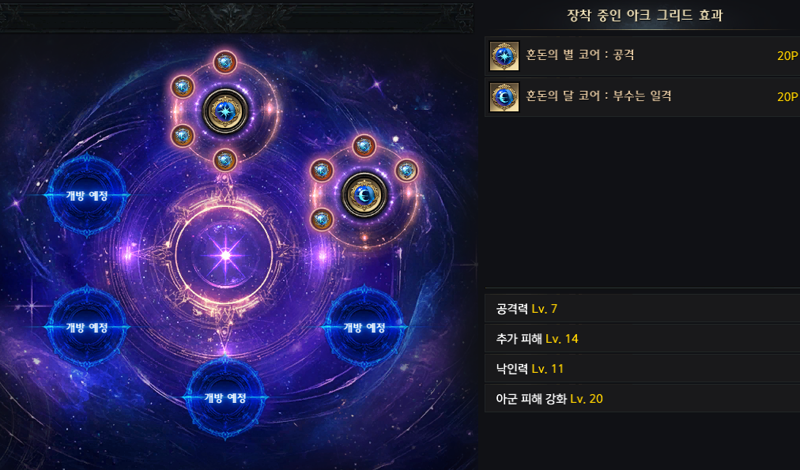Viewport: 800px width, 470px height.
Task: Select the 혼돈의 달 코어 : 부수는 일격 row
Action: click(642, 97)
